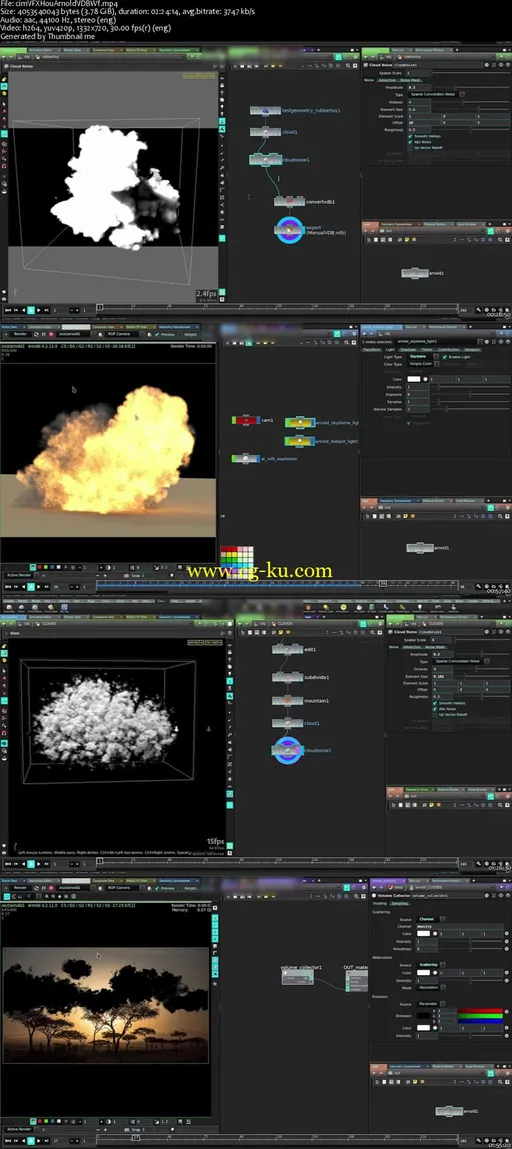Select arnold_skydome_light node
Viewport: 512px width, 1149px height.
pos(300,423)
